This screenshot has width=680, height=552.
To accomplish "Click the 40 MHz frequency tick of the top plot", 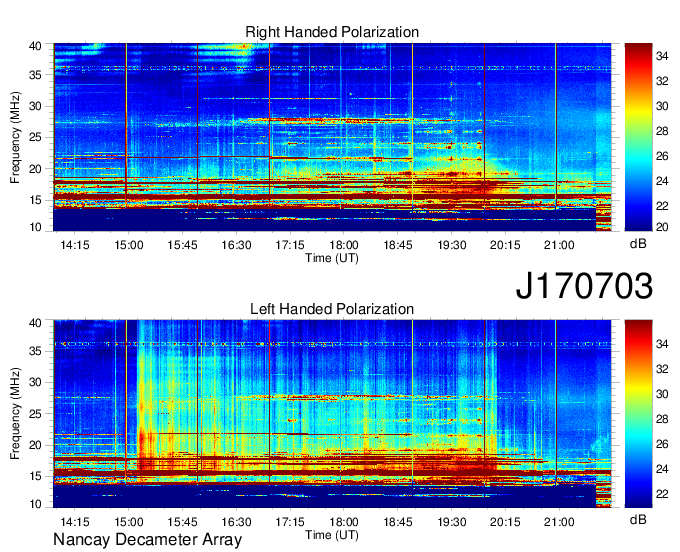I will coord(36,46).
